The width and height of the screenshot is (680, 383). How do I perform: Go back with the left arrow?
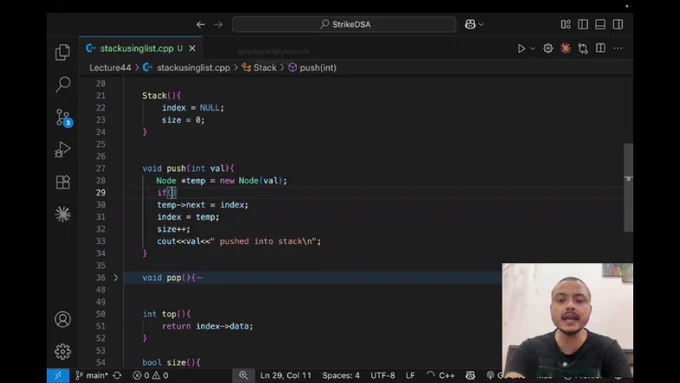point(200,24)
